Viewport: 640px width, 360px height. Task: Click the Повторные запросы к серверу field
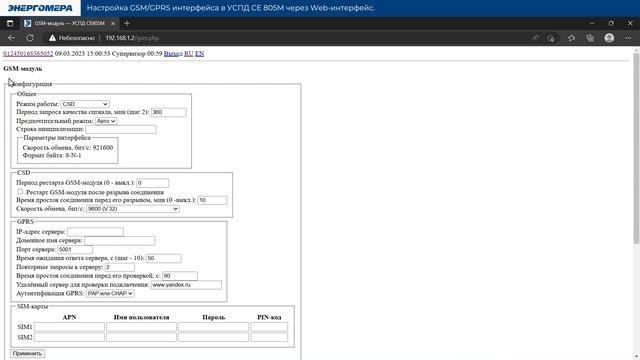click(120, 267)
